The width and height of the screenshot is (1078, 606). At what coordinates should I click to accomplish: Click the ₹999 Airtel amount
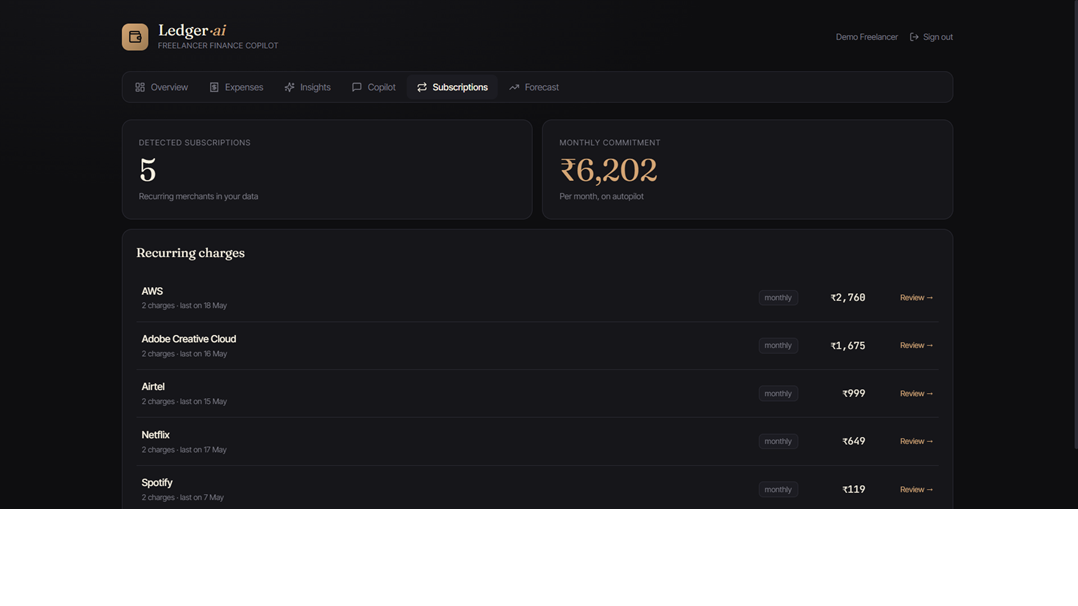(854, 393)
